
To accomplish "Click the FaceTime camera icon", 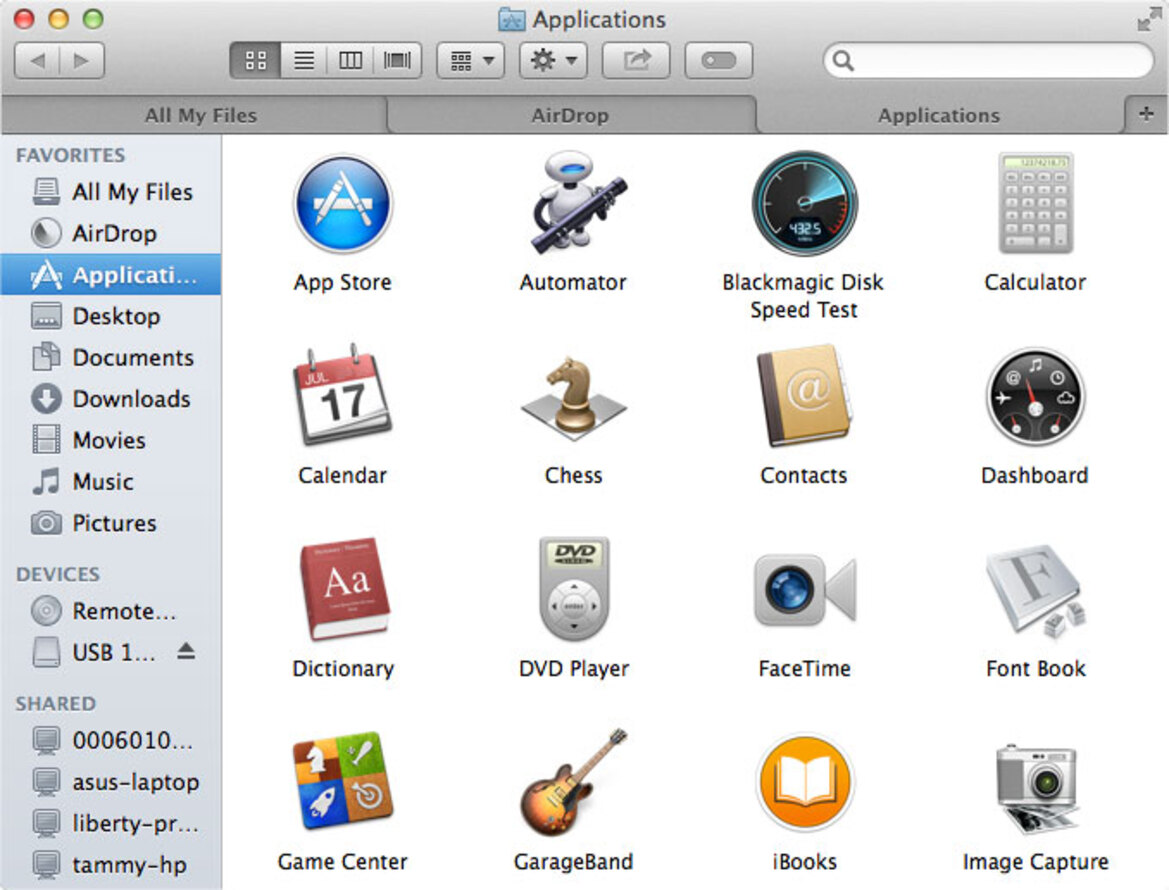I will [804, 590].
